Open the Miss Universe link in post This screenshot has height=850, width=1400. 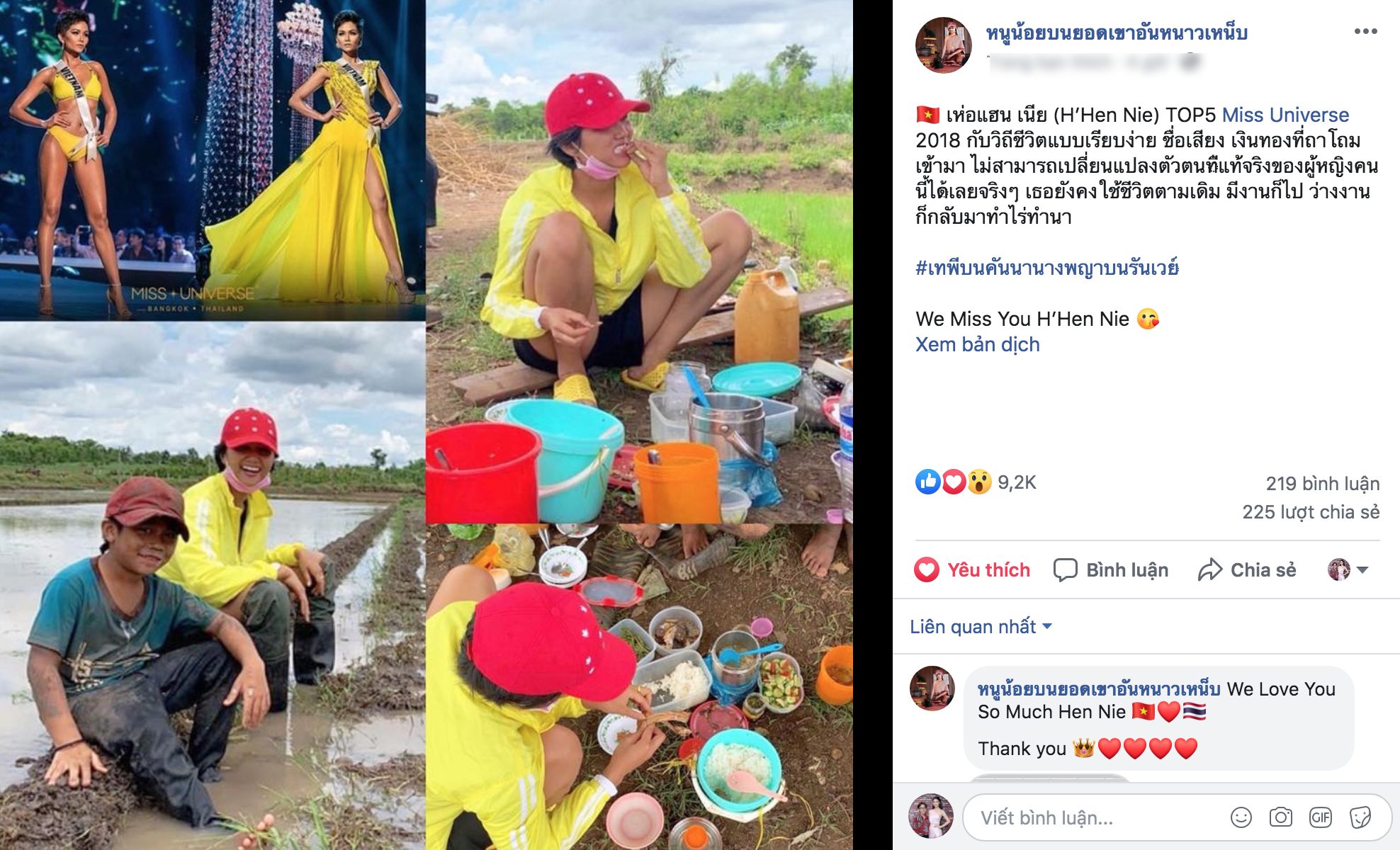[1285, 115]
